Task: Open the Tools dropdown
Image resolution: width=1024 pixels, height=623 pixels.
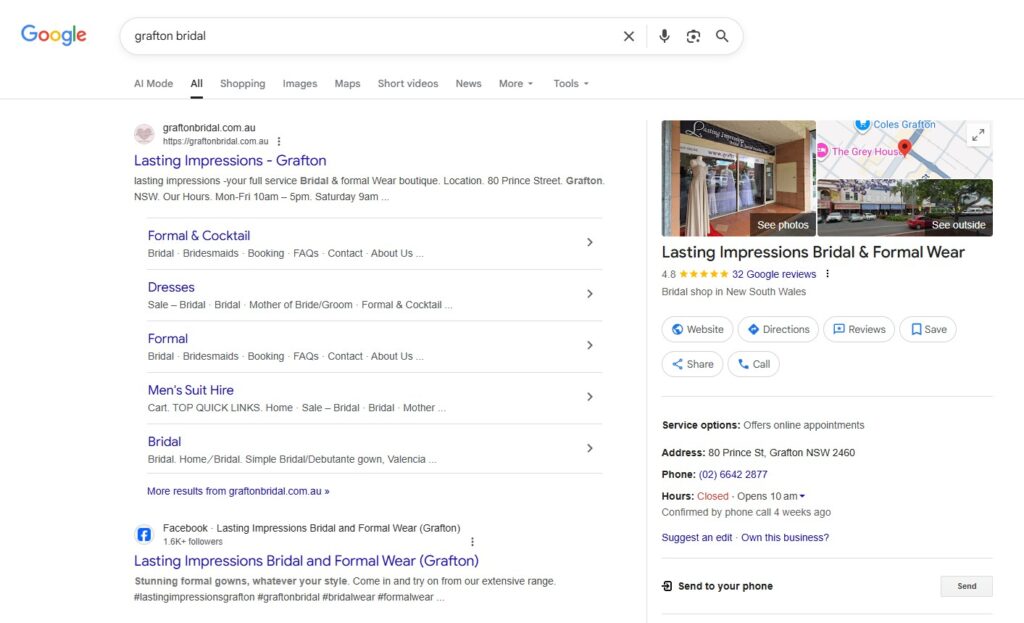Action: [x=571, y=84]
